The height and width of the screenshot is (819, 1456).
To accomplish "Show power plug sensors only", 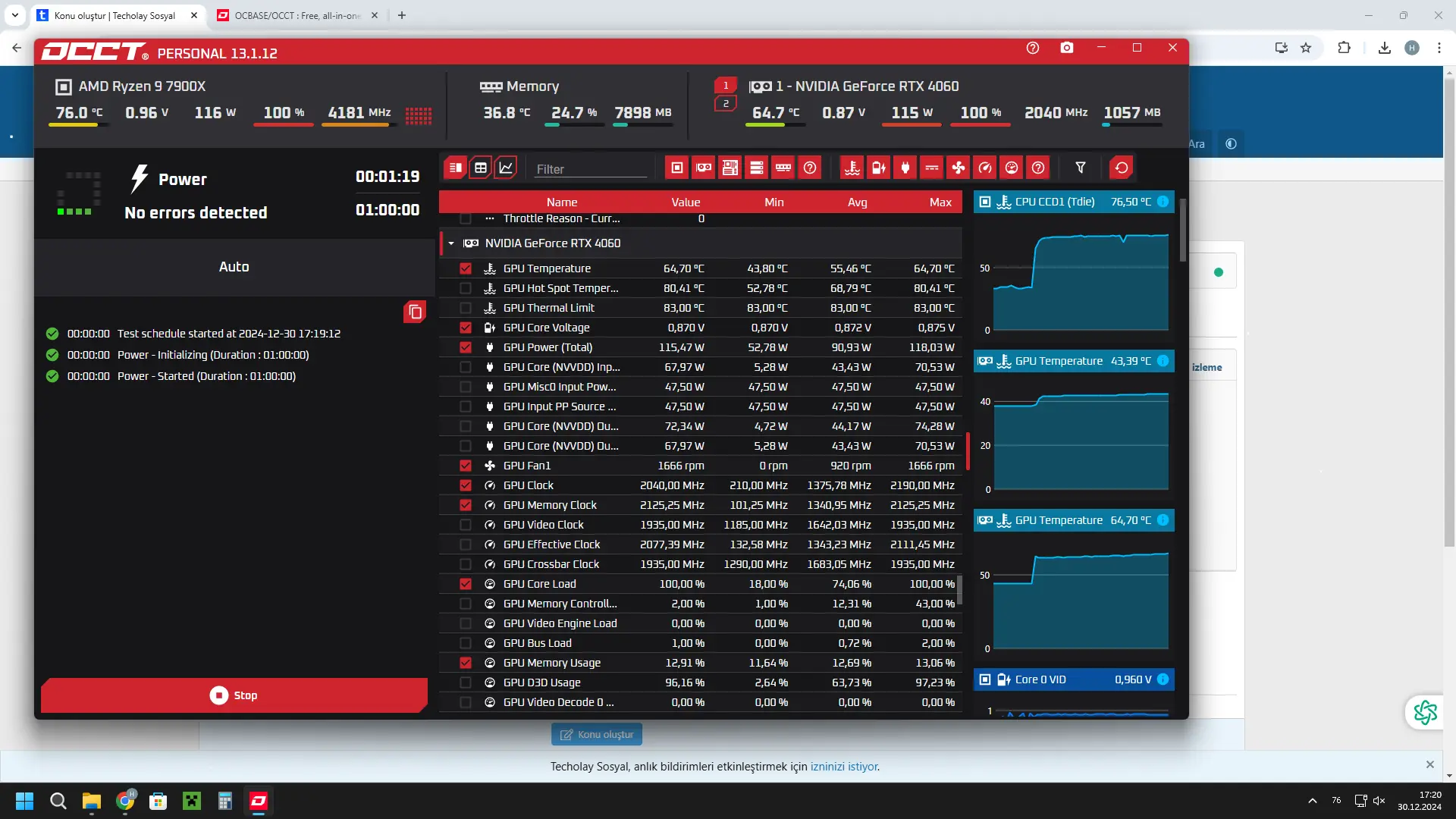I will [x=905, y=168].
